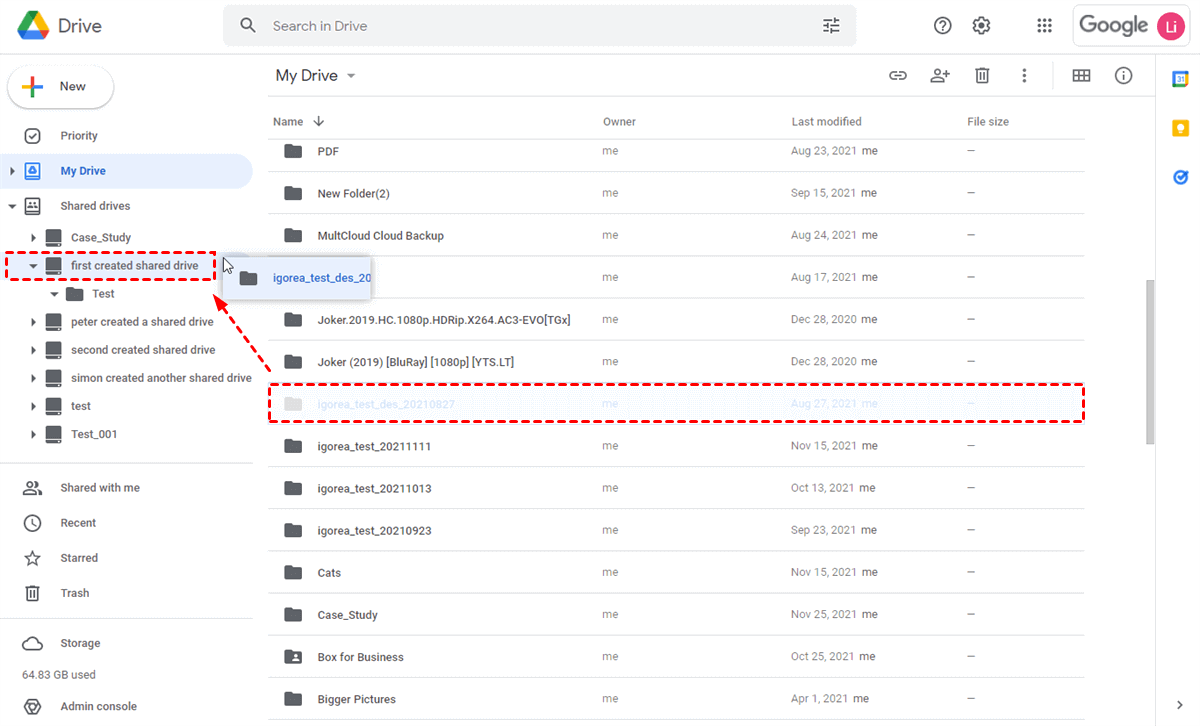This screenshot has height=726, width=1200.
Task: Select the MultCloud Cloud Backup folder
Action: click(x=676, y=235)
